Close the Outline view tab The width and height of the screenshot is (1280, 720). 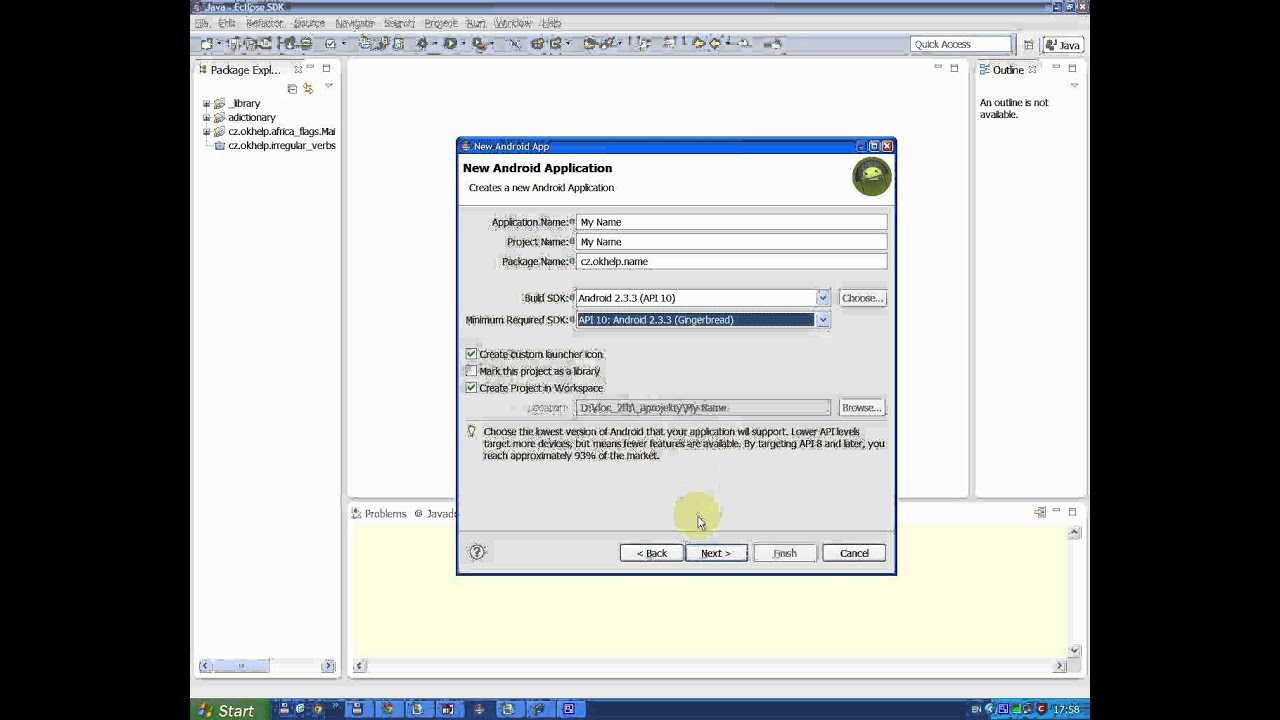[x=1034, y=69]
